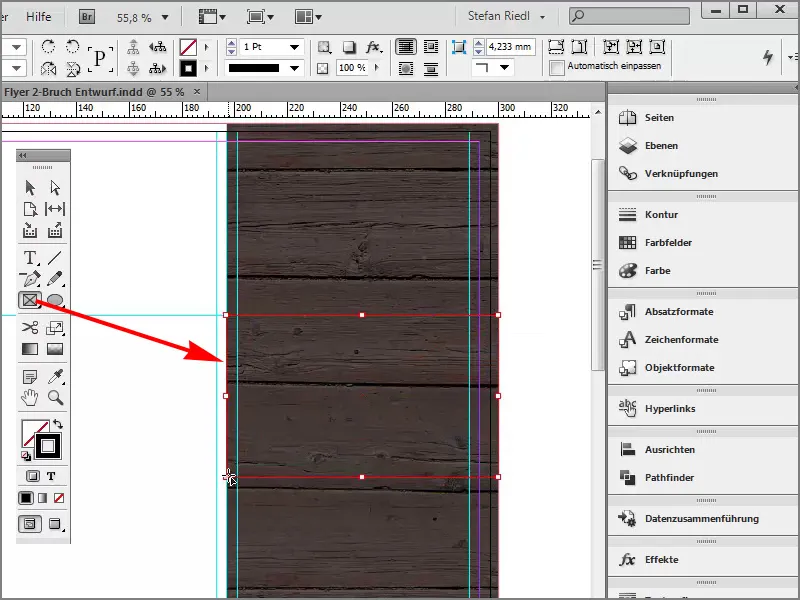Viewport: 800px width, 600px height.
Task: Open the zoom level 55,8 % dropdown
Action: tap(165, 17)
